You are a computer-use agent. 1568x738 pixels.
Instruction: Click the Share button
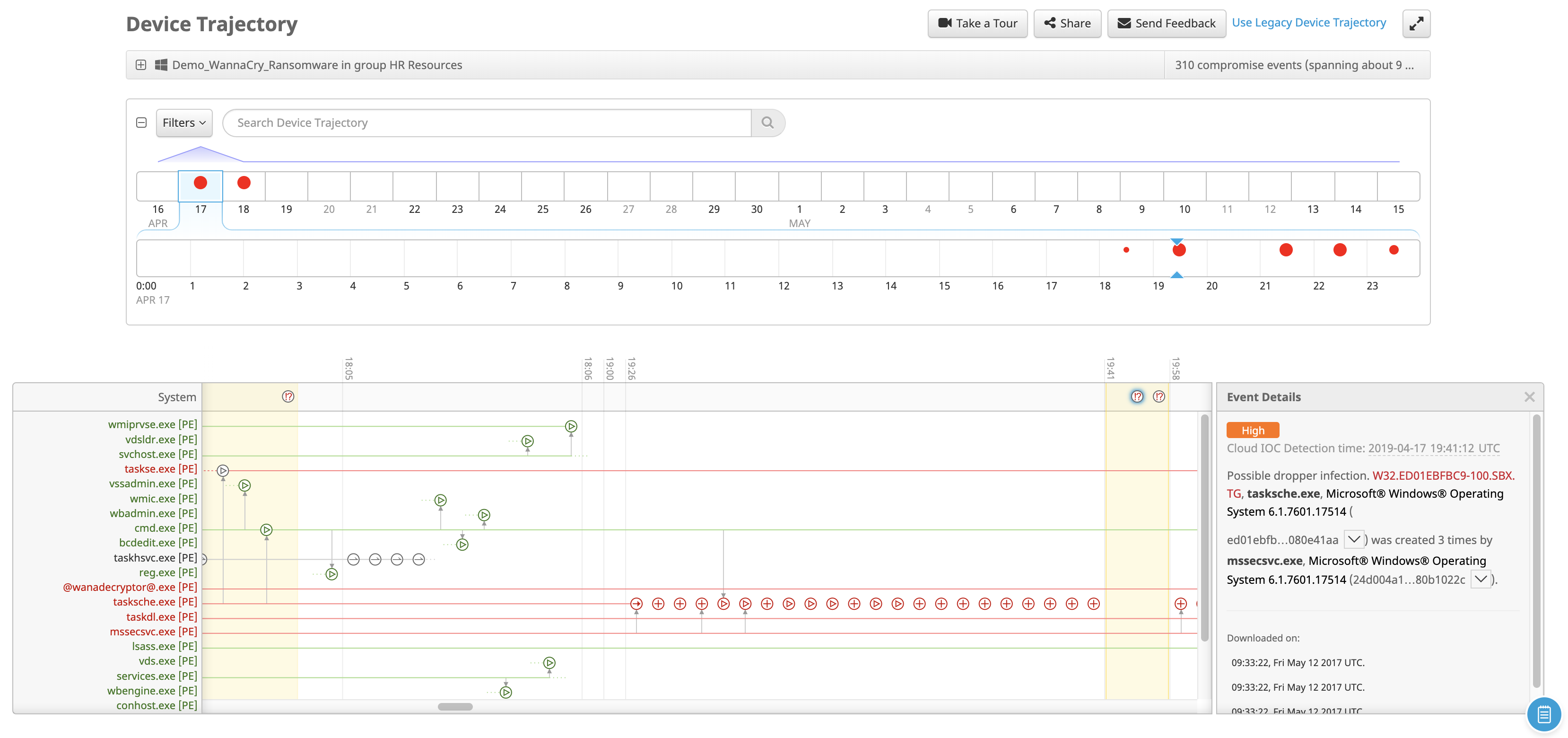[1067, 24]
